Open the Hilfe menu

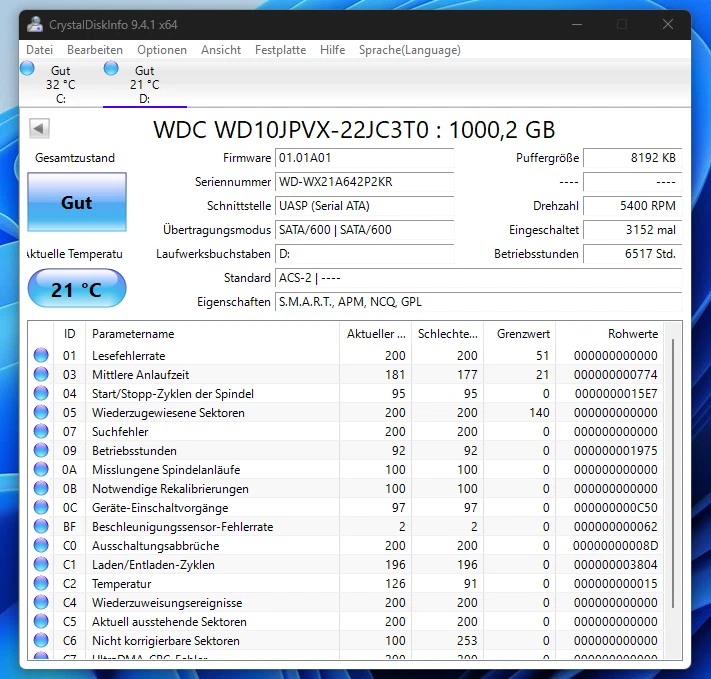pos(332,50)
